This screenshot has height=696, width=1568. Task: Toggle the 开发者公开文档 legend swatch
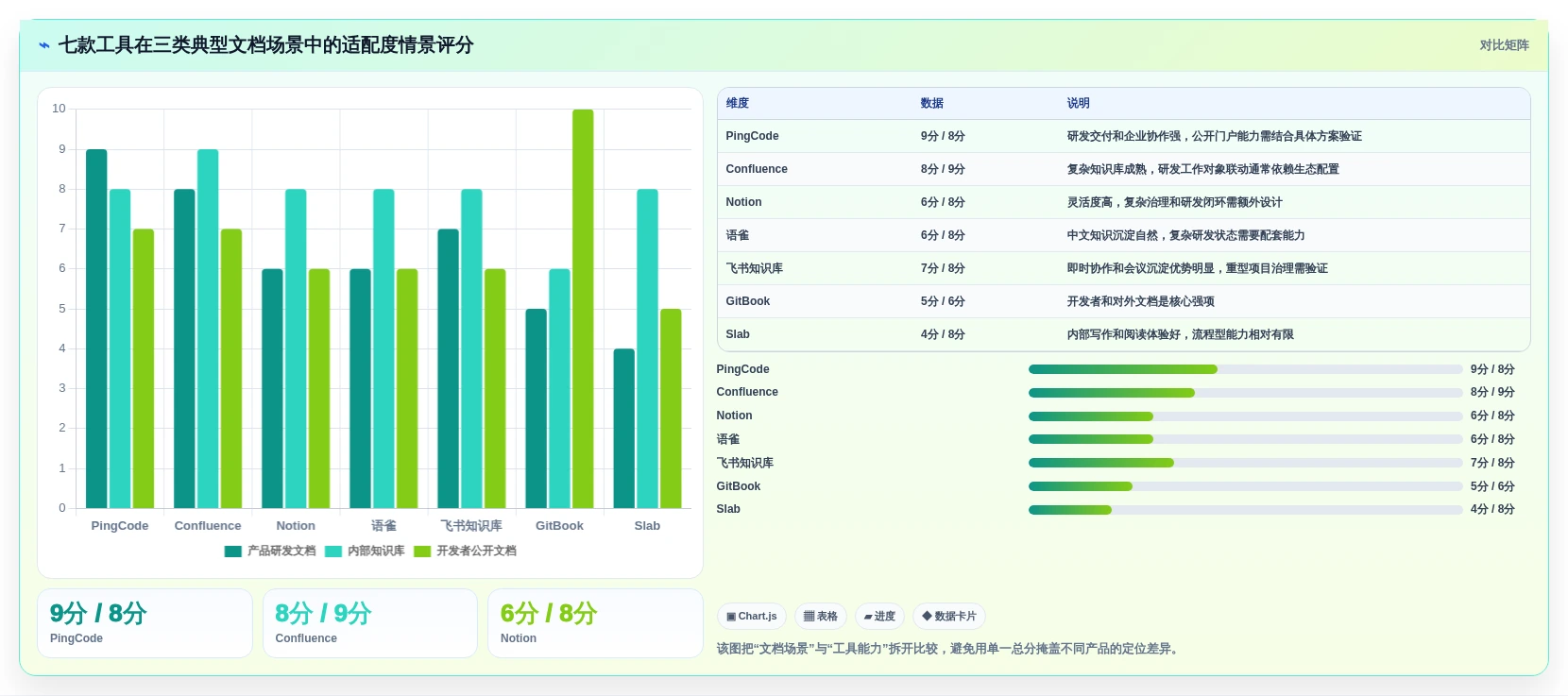click(422, 552)
